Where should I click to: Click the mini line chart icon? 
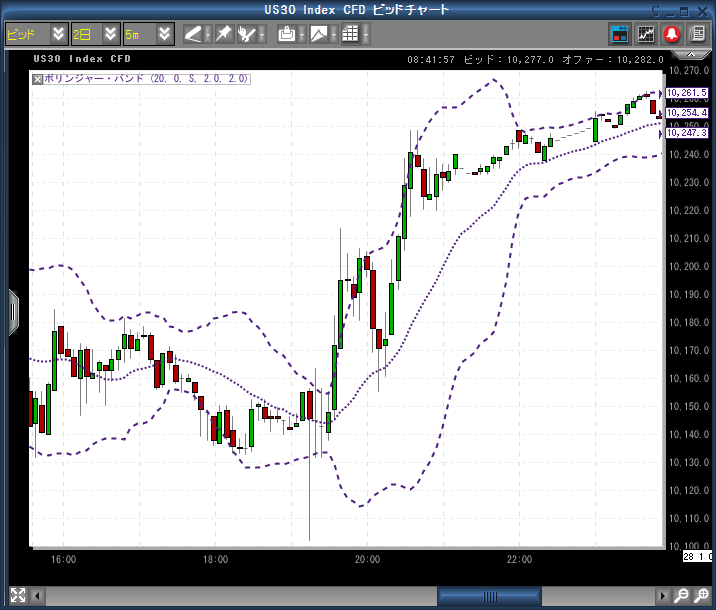tap(646, 34)
